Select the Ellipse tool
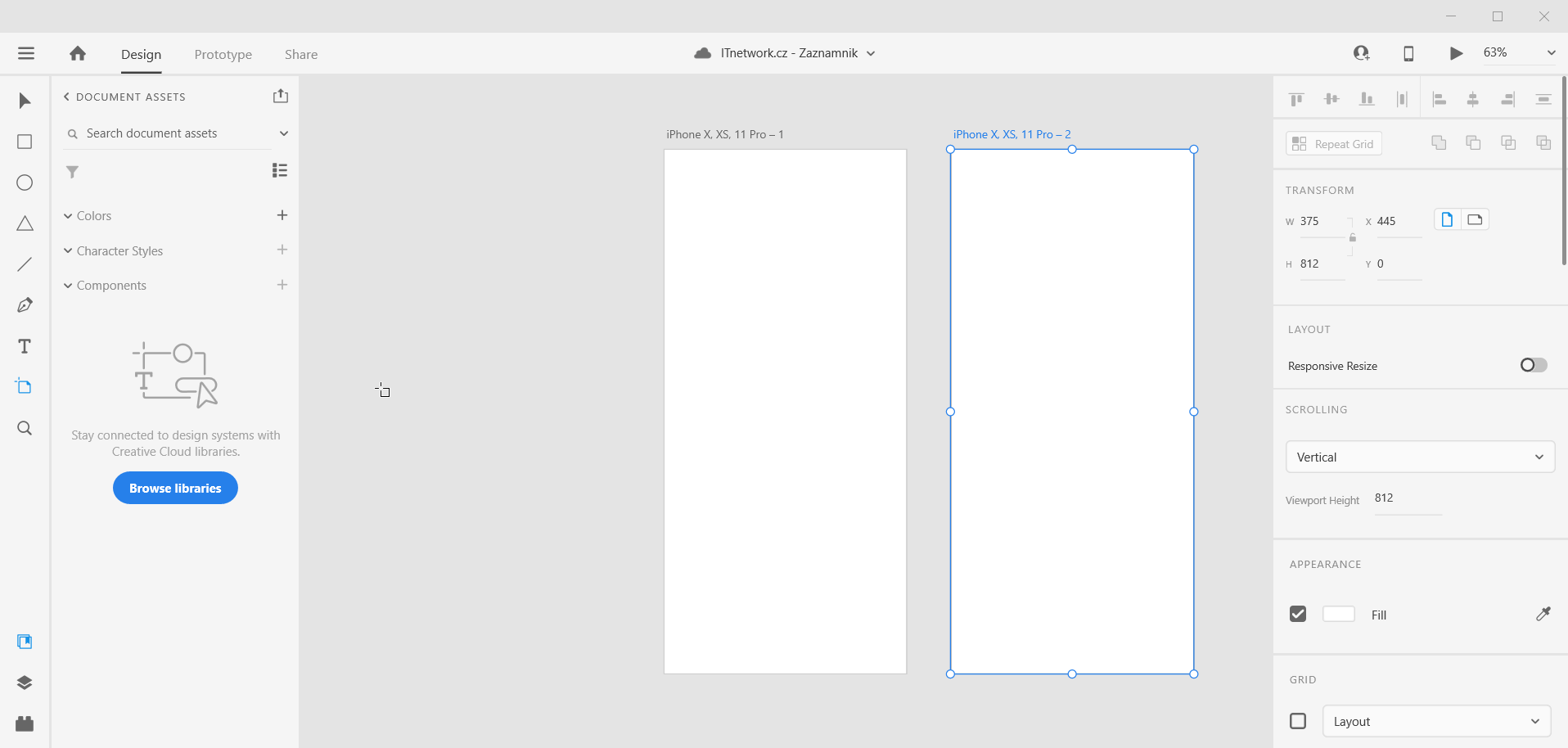 coord(25,182)
